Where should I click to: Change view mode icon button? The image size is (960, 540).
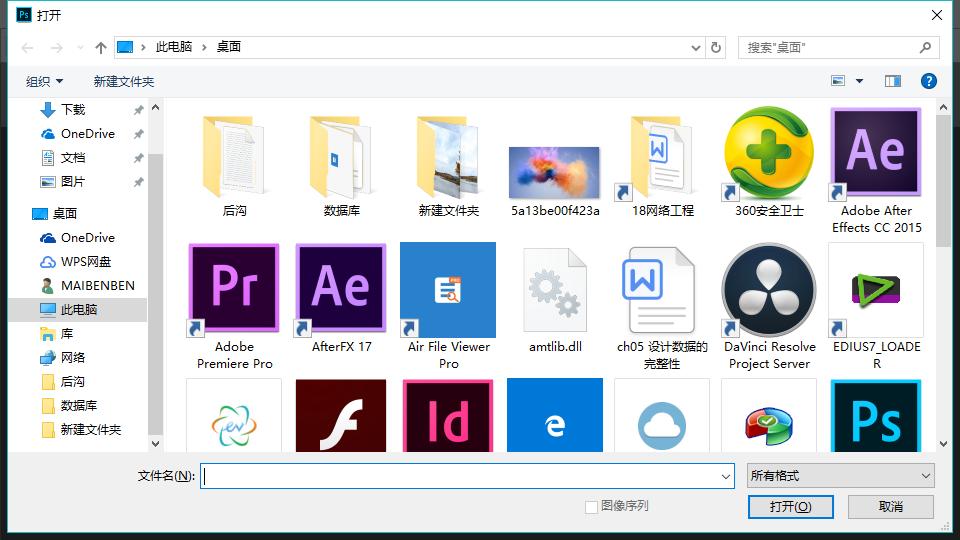(x=838, y=81)
